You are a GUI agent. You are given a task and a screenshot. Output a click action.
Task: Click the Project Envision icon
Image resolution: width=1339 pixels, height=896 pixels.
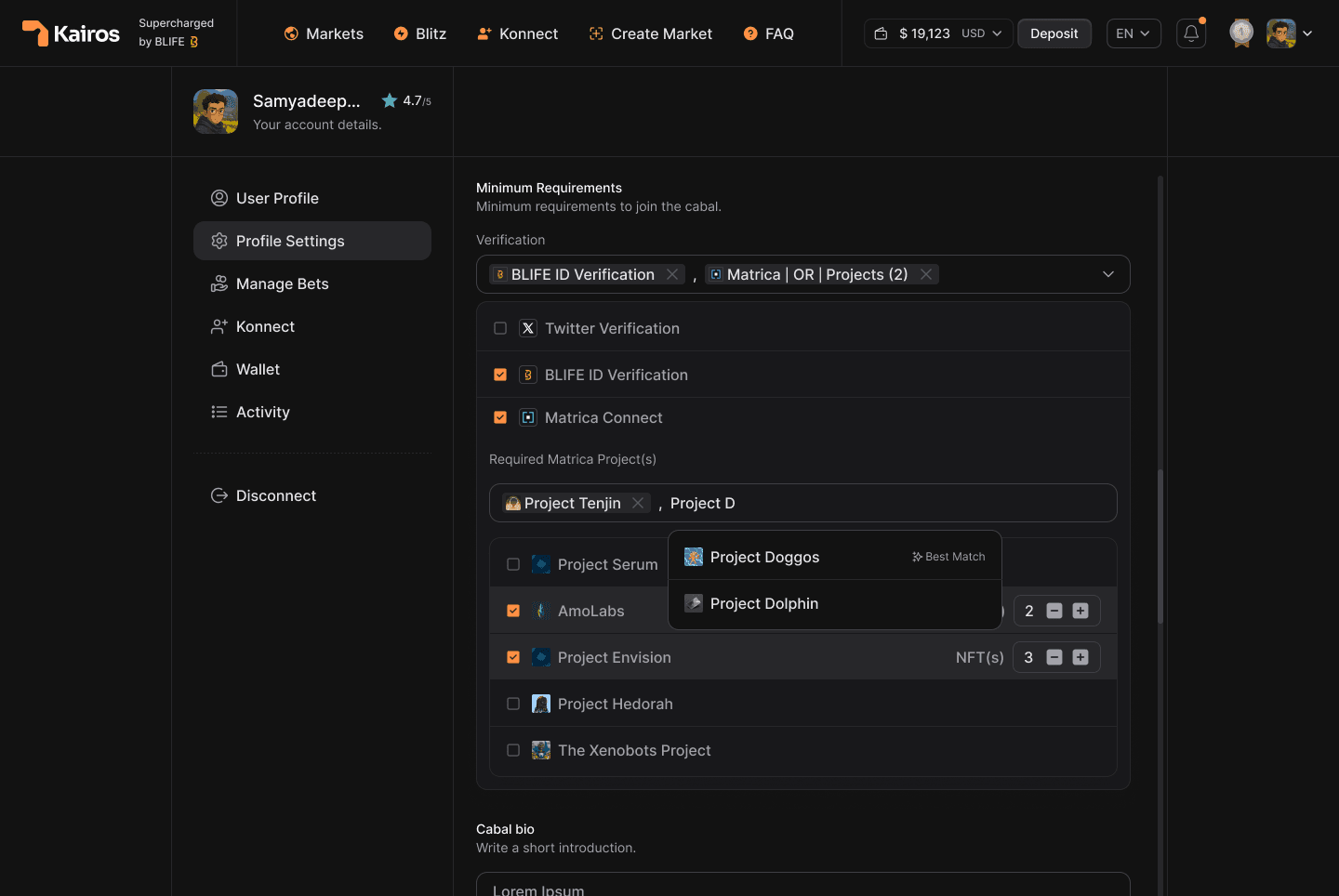(541, 657)
